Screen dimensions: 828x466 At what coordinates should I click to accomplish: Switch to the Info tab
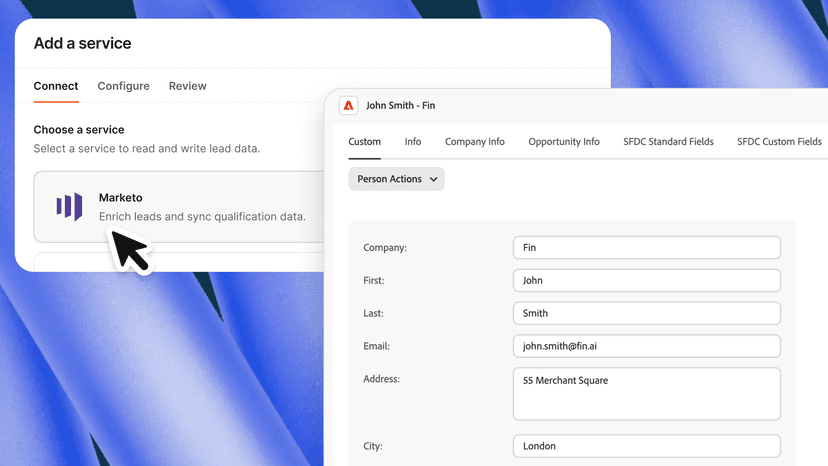coord(413,142)
